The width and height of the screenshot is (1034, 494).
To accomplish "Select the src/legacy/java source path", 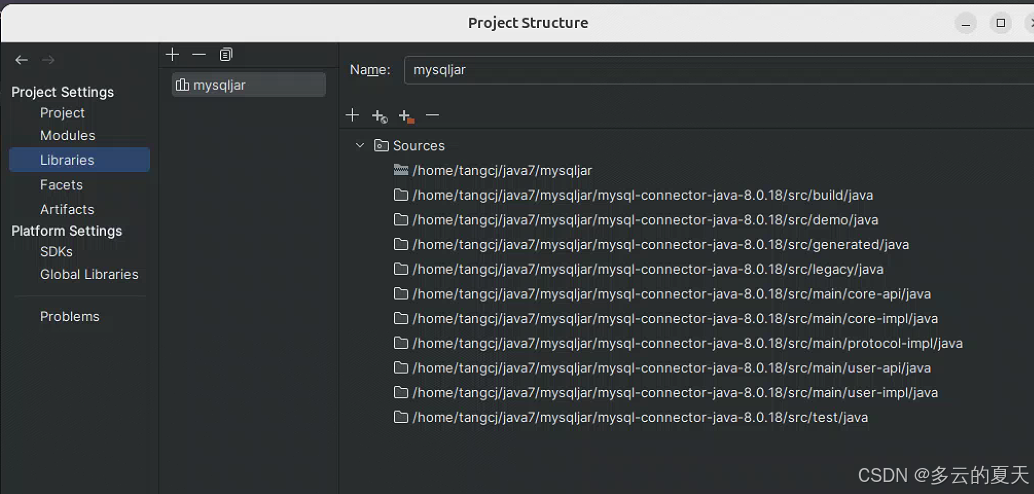I will (648, 269).
